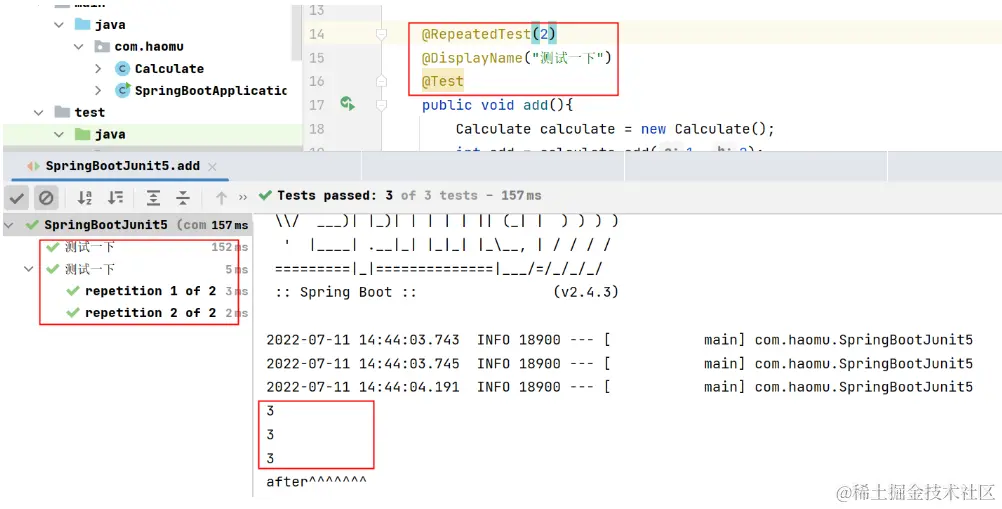Viewport: 1002px width, 509px height.
Task: Select repetition 1 of 2 result
Action: click(x=150, y=291)
